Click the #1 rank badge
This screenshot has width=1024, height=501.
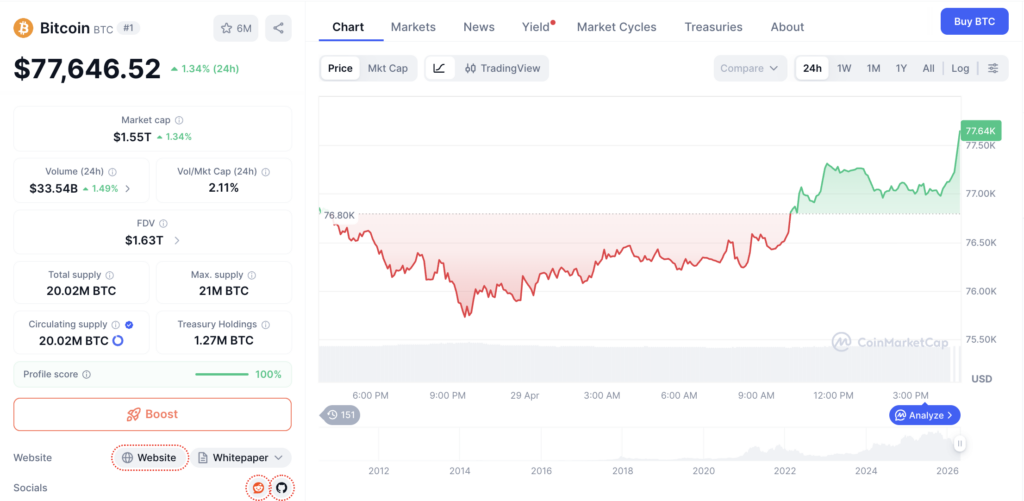pos(128,28)
